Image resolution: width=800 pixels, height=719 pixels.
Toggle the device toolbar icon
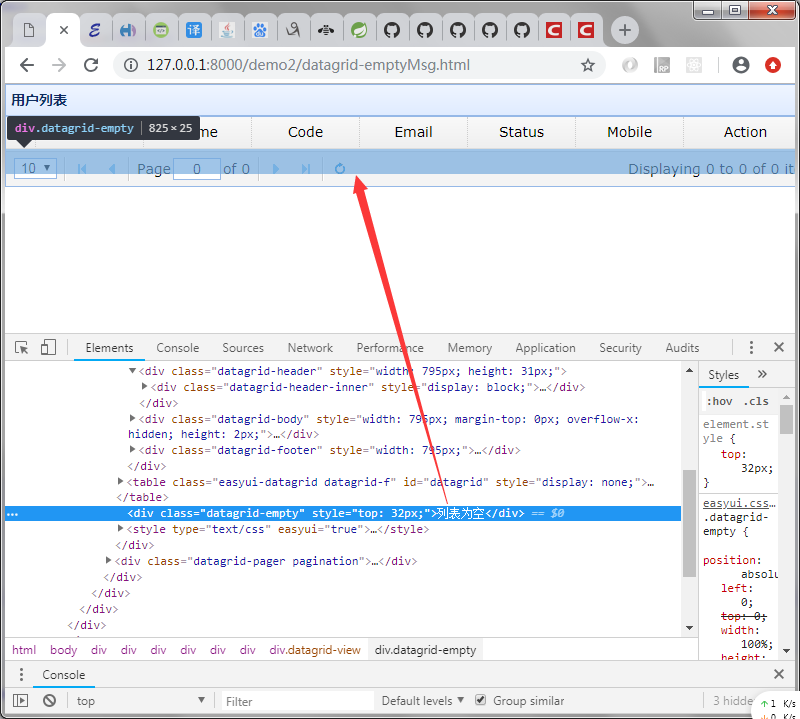click(48, 348)
